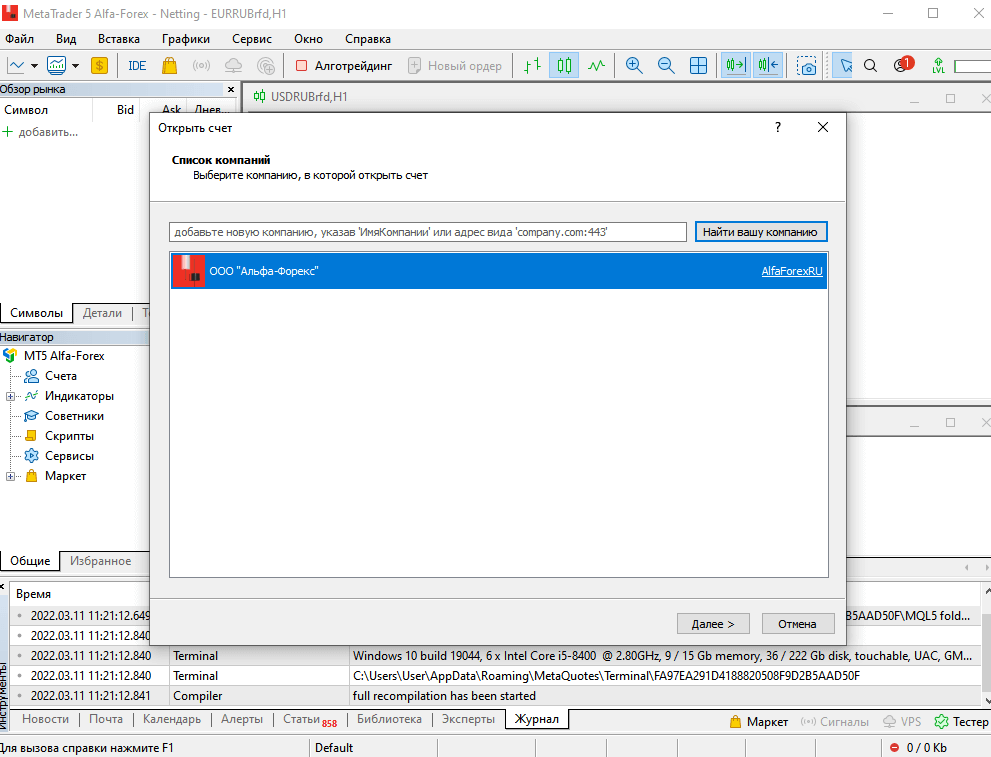The height and width of the screenshot is (757, 991).
Task: Click the zoom in magnifier icon
Action: coord(633,66)
